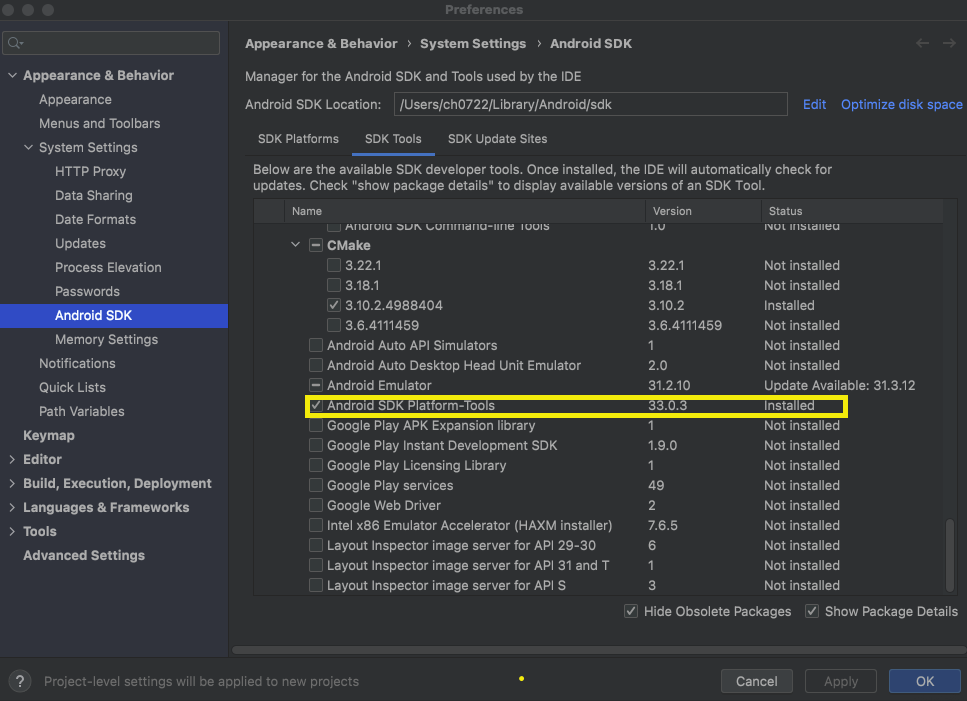Toggle the Android Emulator checkbox
The width and height of the screenshot is (967, 701).
(316, 385)
